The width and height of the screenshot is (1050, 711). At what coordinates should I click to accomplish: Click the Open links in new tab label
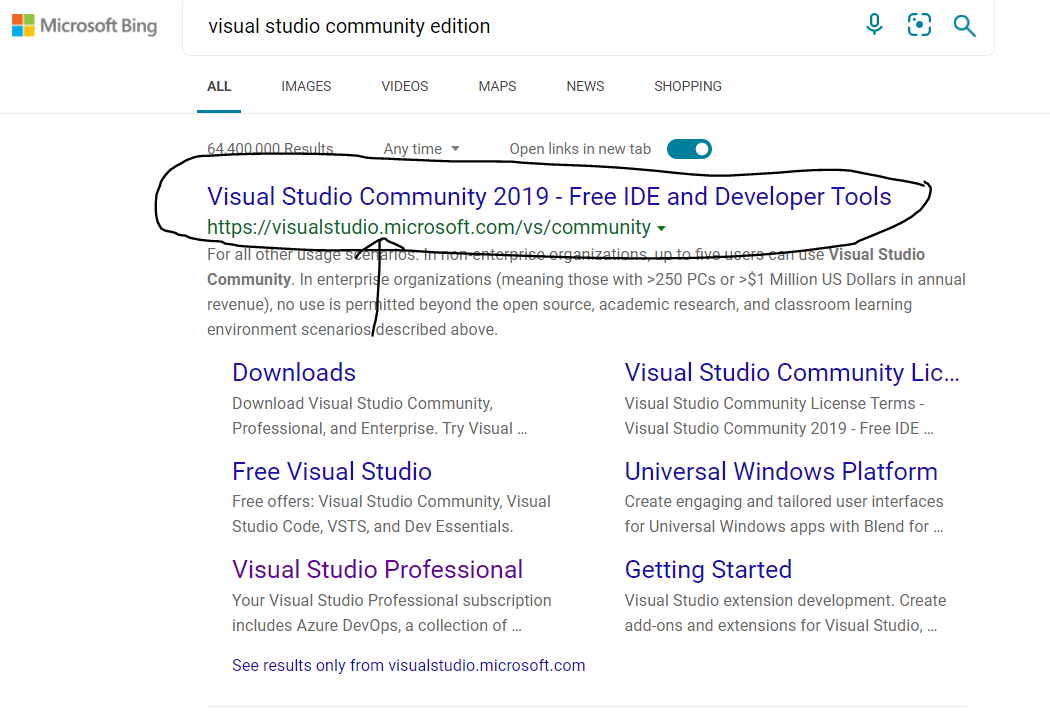(580, 149)
